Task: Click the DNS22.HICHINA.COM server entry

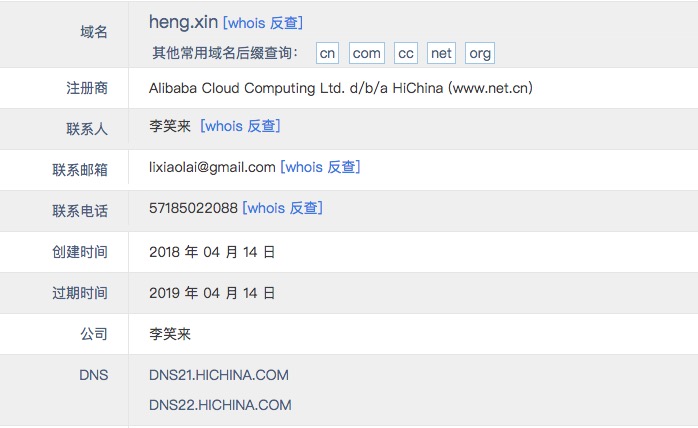Action: tap(220, 405)
